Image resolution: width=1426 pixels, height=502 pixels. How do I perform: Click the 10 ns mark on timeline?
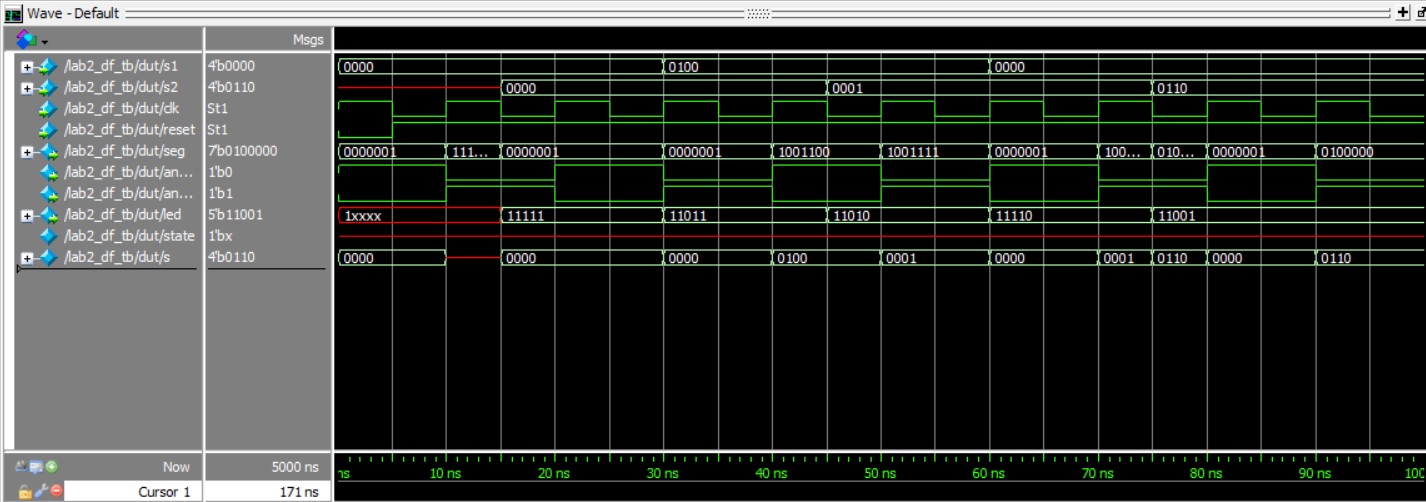coord(445,472)
